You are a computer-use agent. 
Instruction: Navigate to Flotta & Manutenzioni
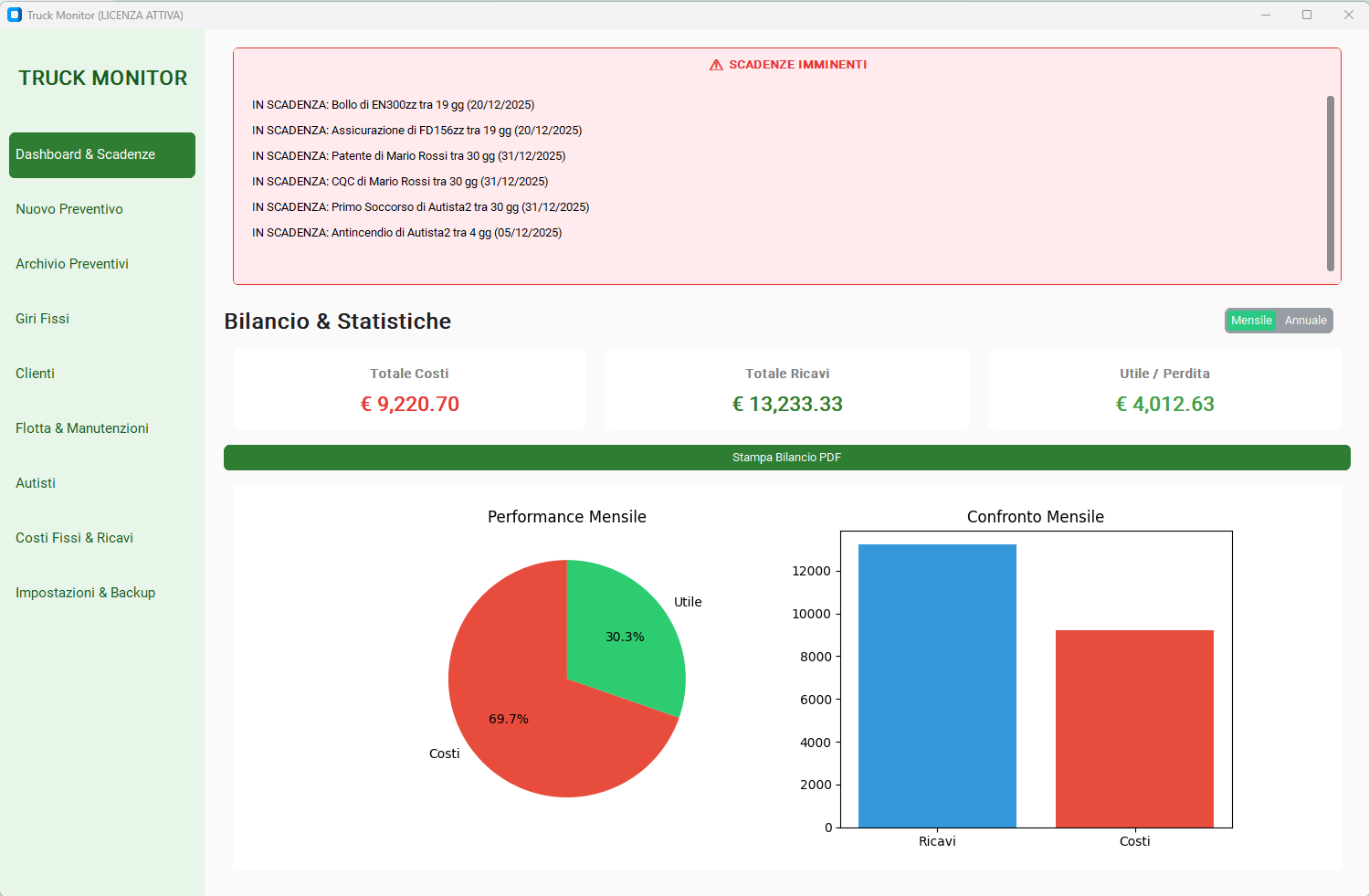(x=82, y=428)
